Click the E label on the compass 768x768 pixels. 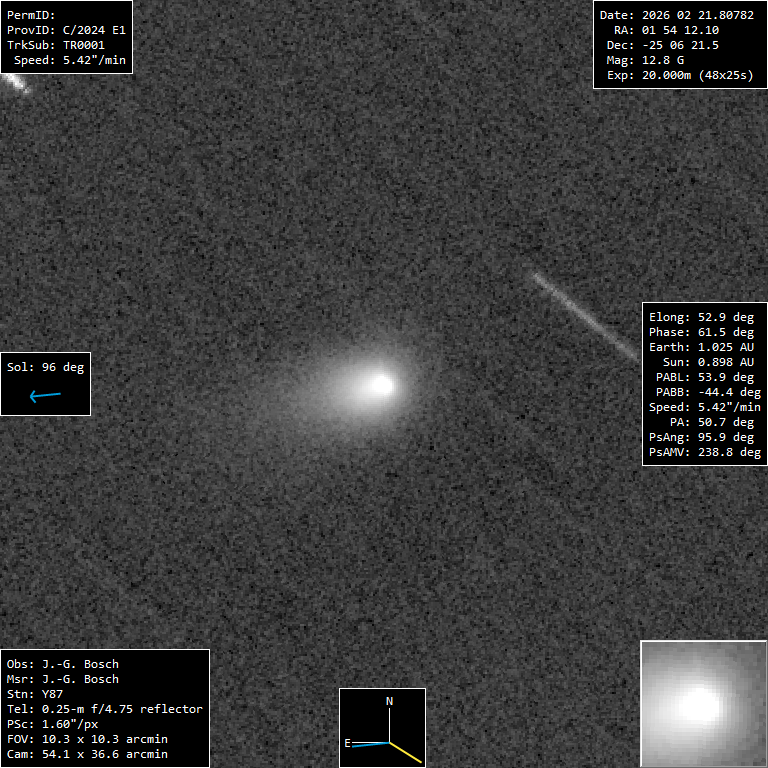[348, 743]
